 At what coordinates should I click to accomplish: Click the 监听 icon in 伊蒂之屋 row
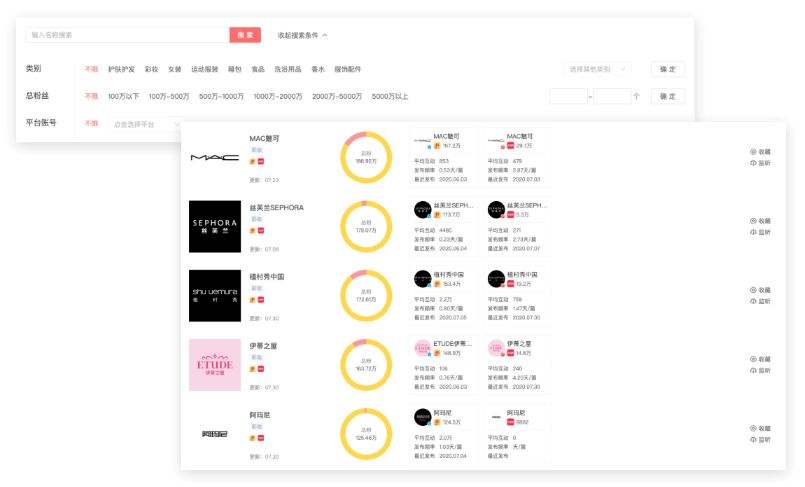[753, 371]
